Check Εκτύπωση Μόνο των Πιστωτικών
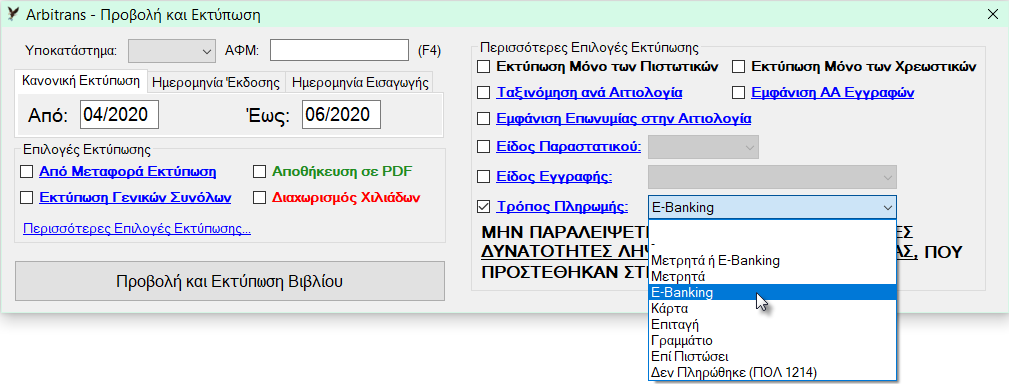Screen dimensions: 1009x384 click(483, 66)
